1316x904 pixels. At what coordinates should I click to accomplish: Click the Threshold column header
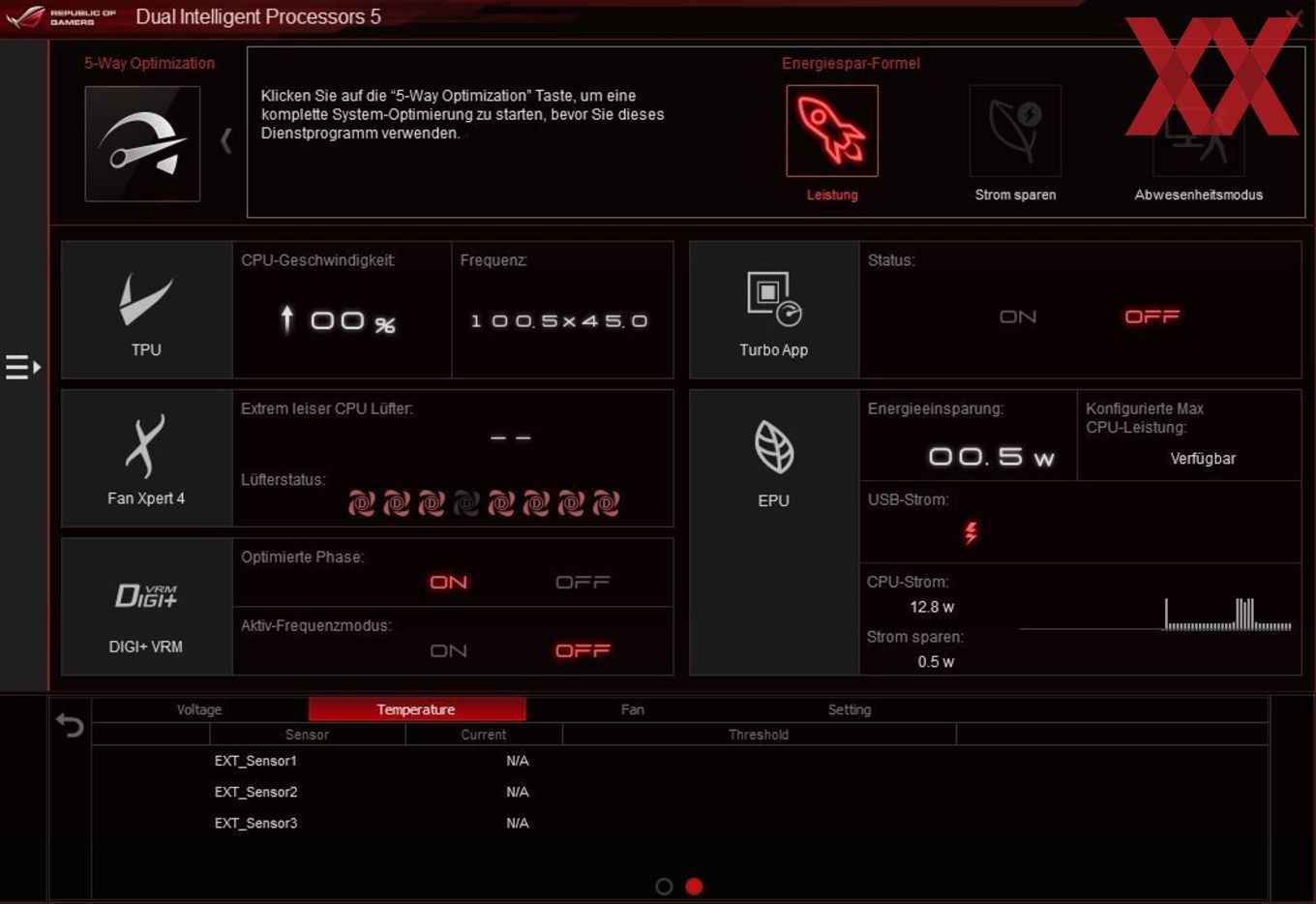(759, 735)
